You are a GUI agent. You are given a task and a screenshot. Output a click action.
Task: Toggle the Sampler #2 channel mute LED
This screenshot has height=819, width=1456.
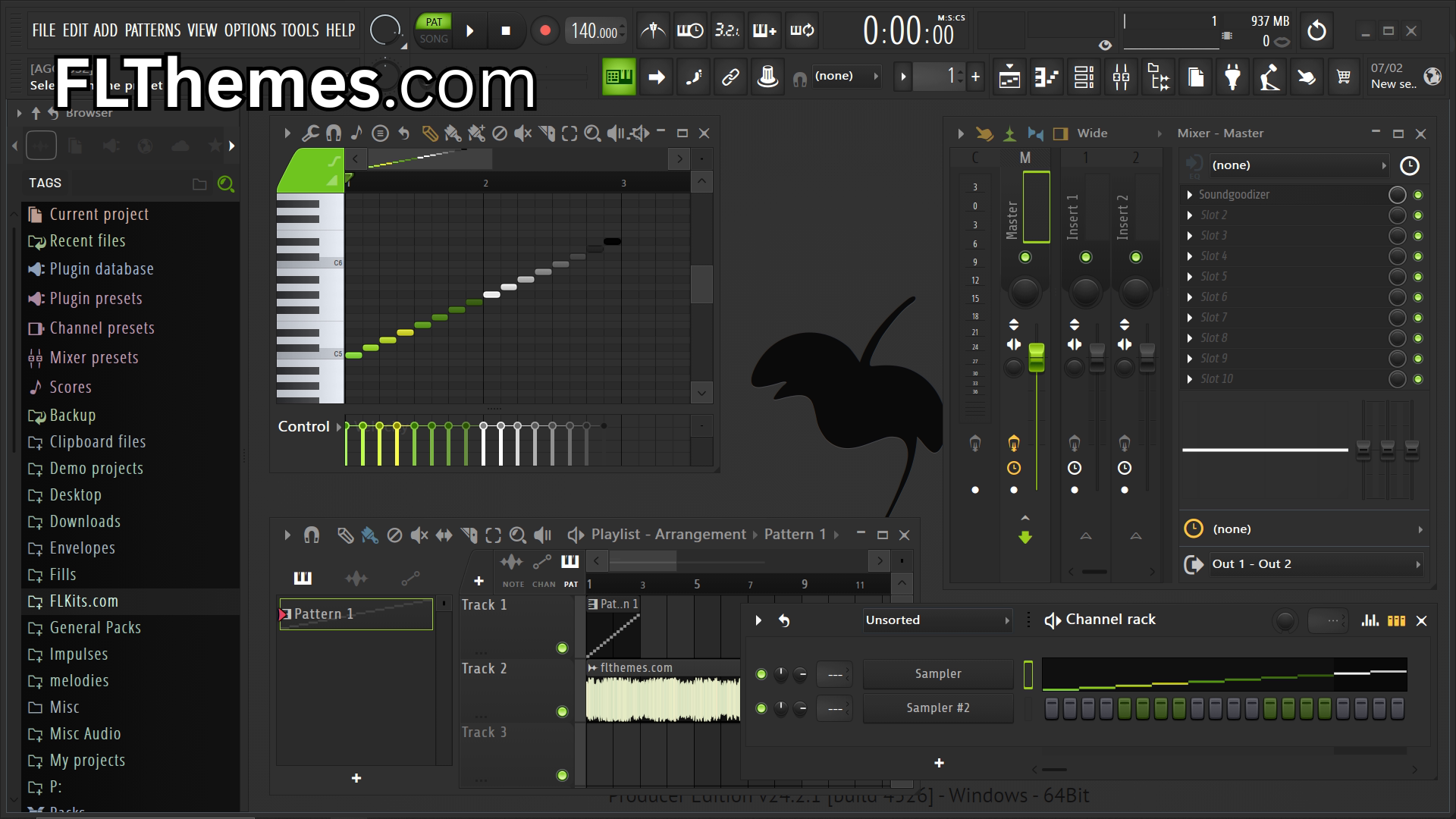pyautogui.click(x=761, y=708)
